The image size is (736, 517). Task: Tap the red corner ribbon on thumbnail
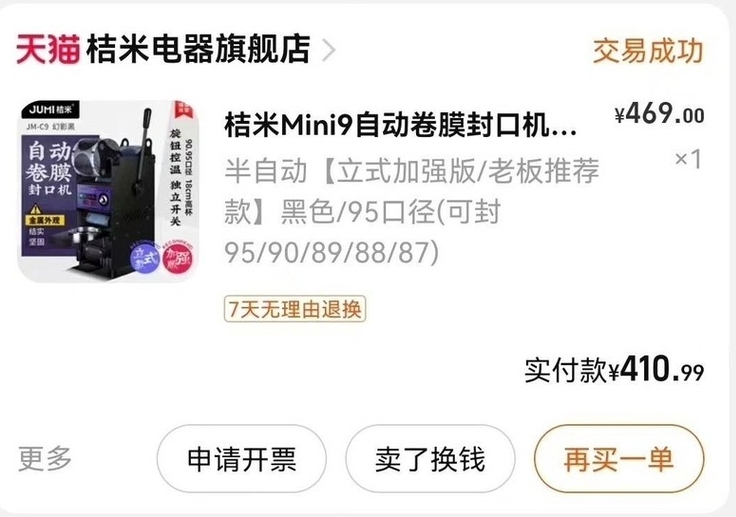184,110
